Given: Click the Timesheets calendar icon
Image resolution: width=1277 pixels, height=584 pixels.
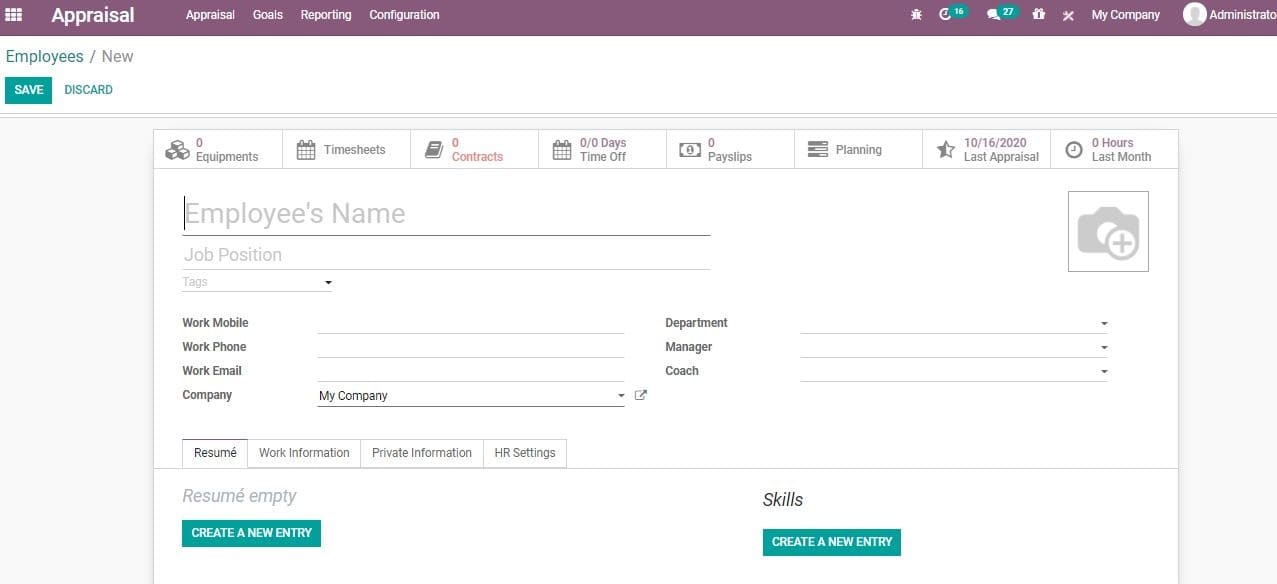Looking at the screenshot, I should pyautogui.click(x=306, y=150).
